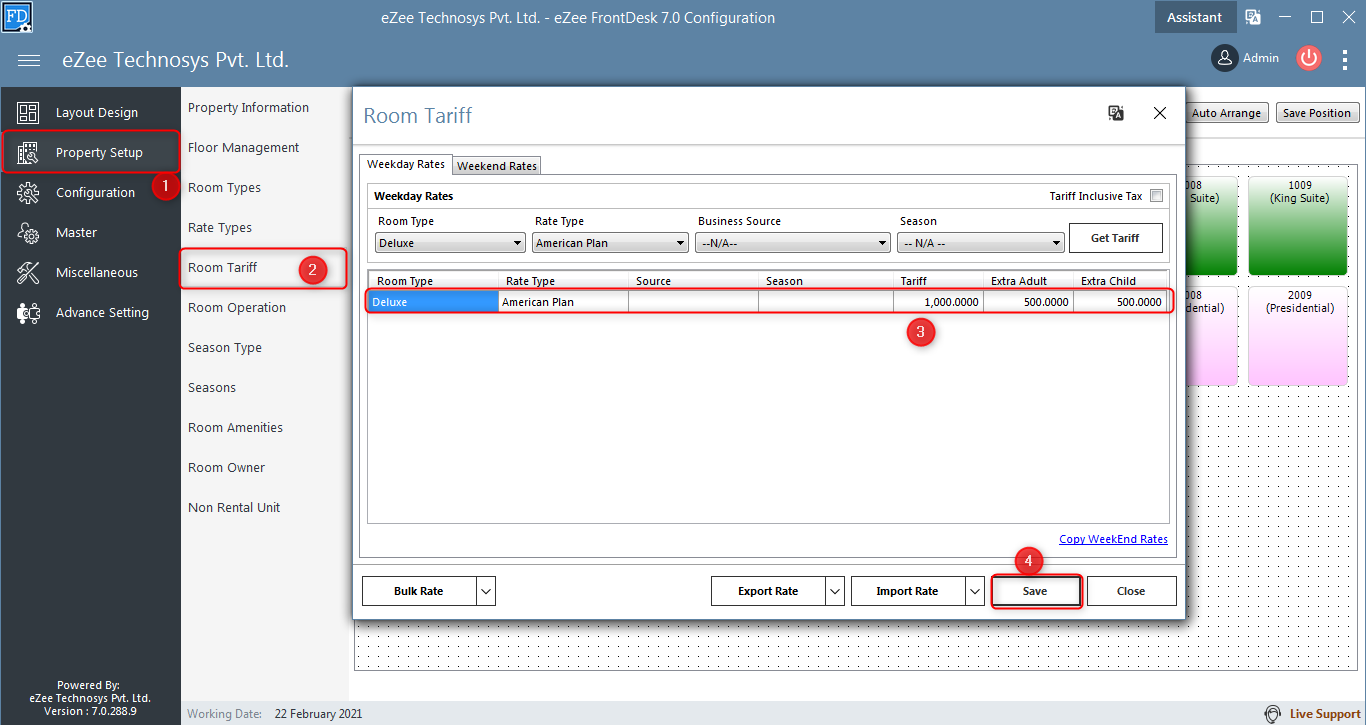Open Non Rental Unit menu item
This screenshot has width=1366, height=725.
click(234, 508)
